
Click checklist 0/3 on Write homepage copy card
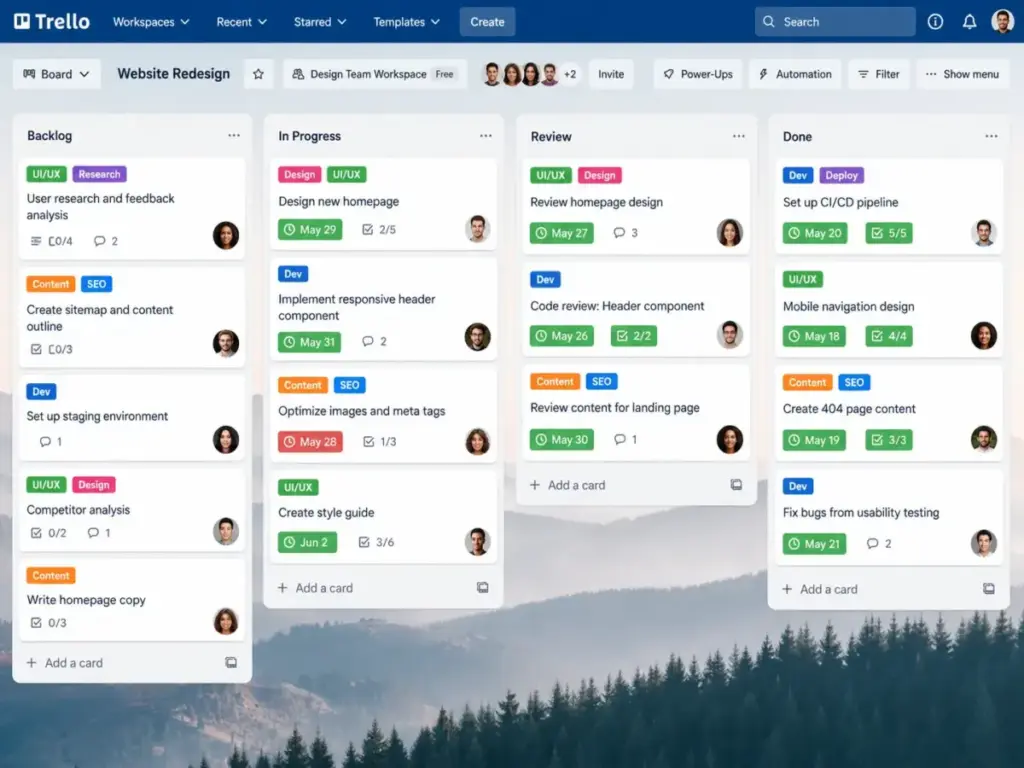click(49, 623)
